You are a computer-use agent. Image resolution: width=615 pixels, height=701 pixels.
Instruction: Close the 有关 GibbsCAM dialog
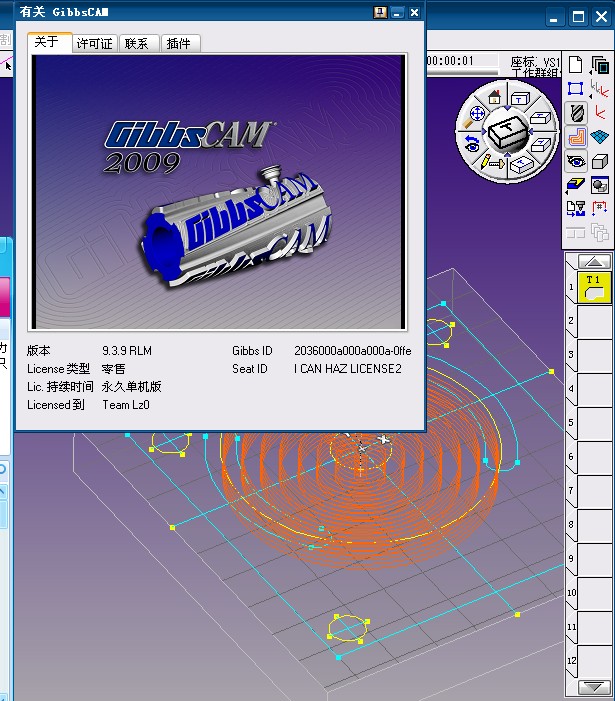[414, 13]
